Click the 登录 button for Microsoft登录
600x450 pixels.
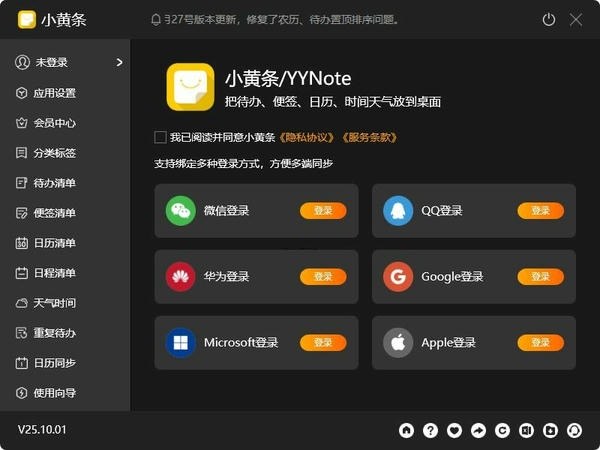(323, 342)
